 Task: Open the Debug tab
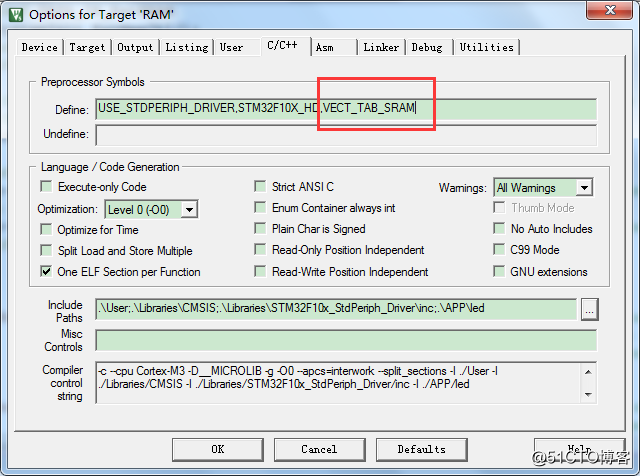pyautogui.click(x=427, y=47)
